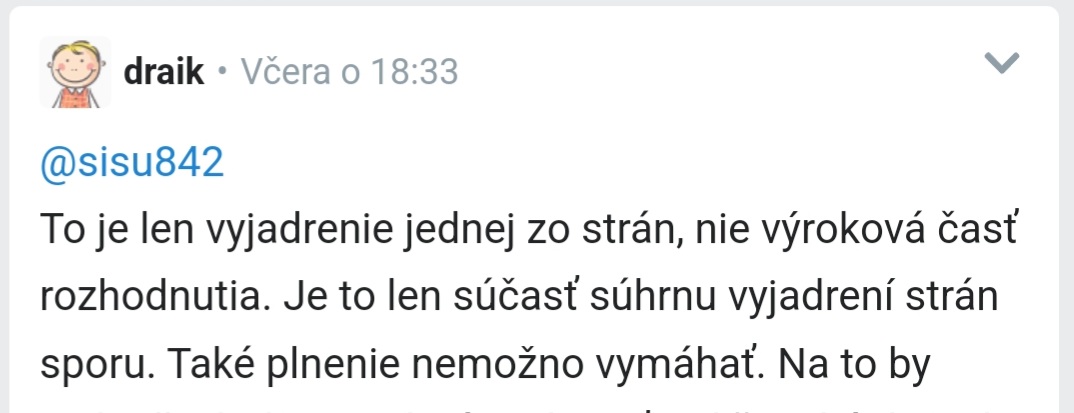Screen dimensions: 1074x413
Task: Click the dot separator after draik
Action: pos(221,72)
